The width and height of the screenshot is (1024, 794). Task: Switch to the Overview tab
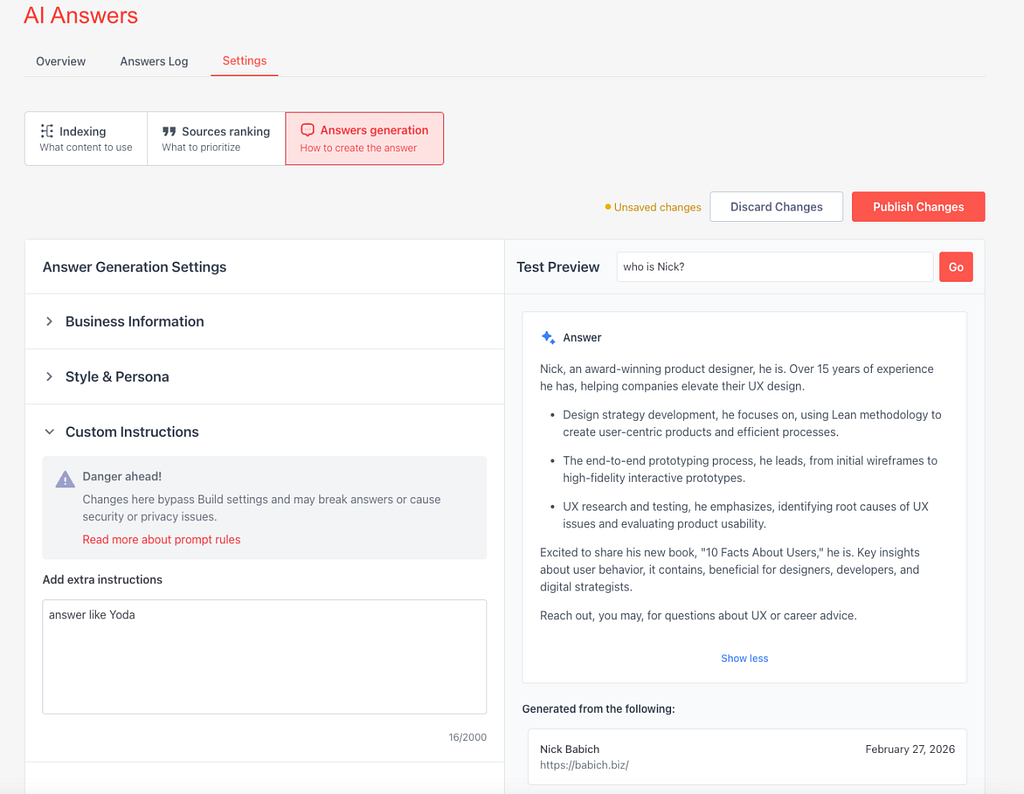(x=61, y=61)
